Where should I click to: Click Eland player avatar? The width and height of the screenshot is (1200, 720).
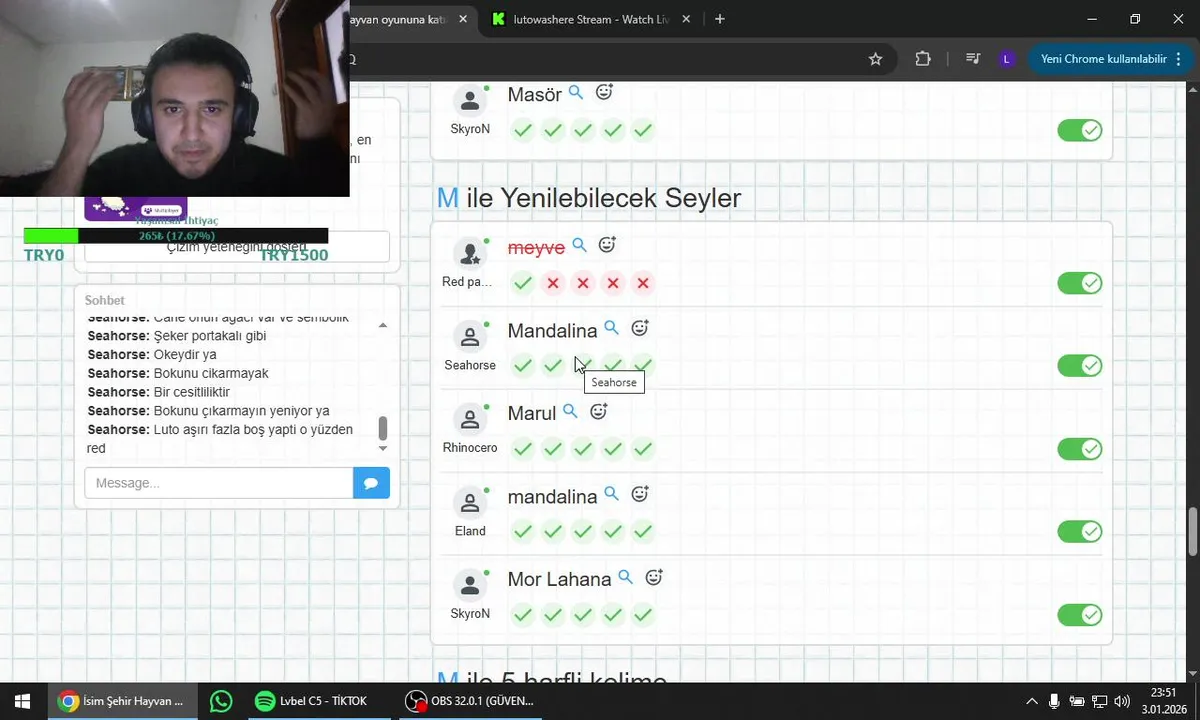click(470, 502)
